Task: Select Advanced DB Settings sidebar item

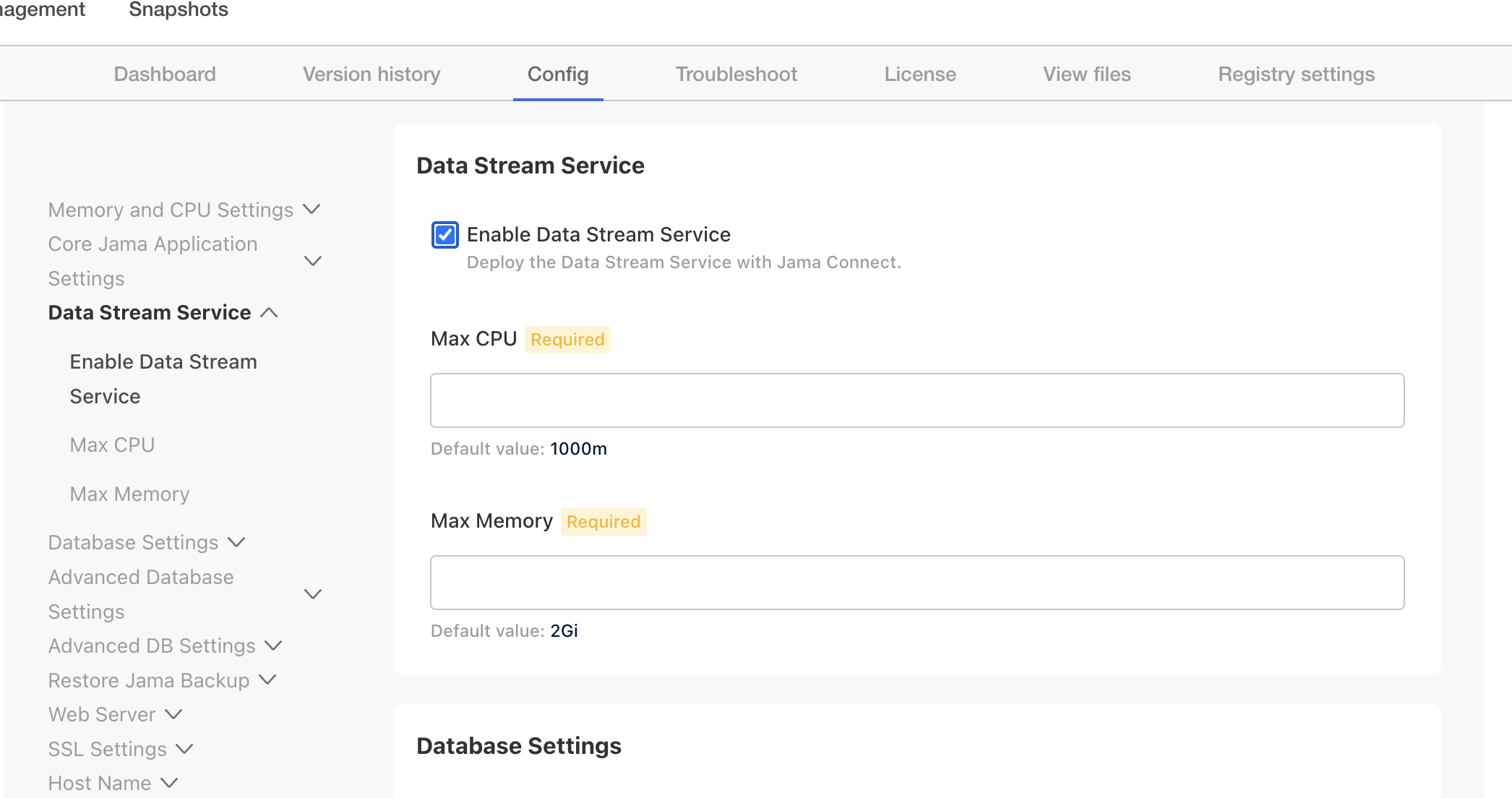Action: [x=152, y=645]
